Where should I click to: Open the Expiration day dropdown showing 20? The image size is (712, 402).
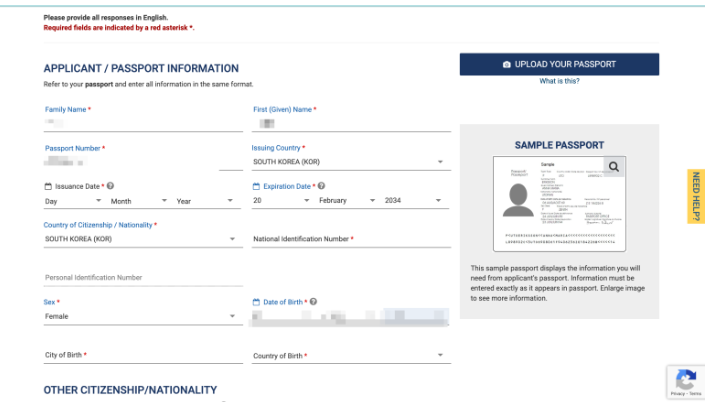click(281, 200)
